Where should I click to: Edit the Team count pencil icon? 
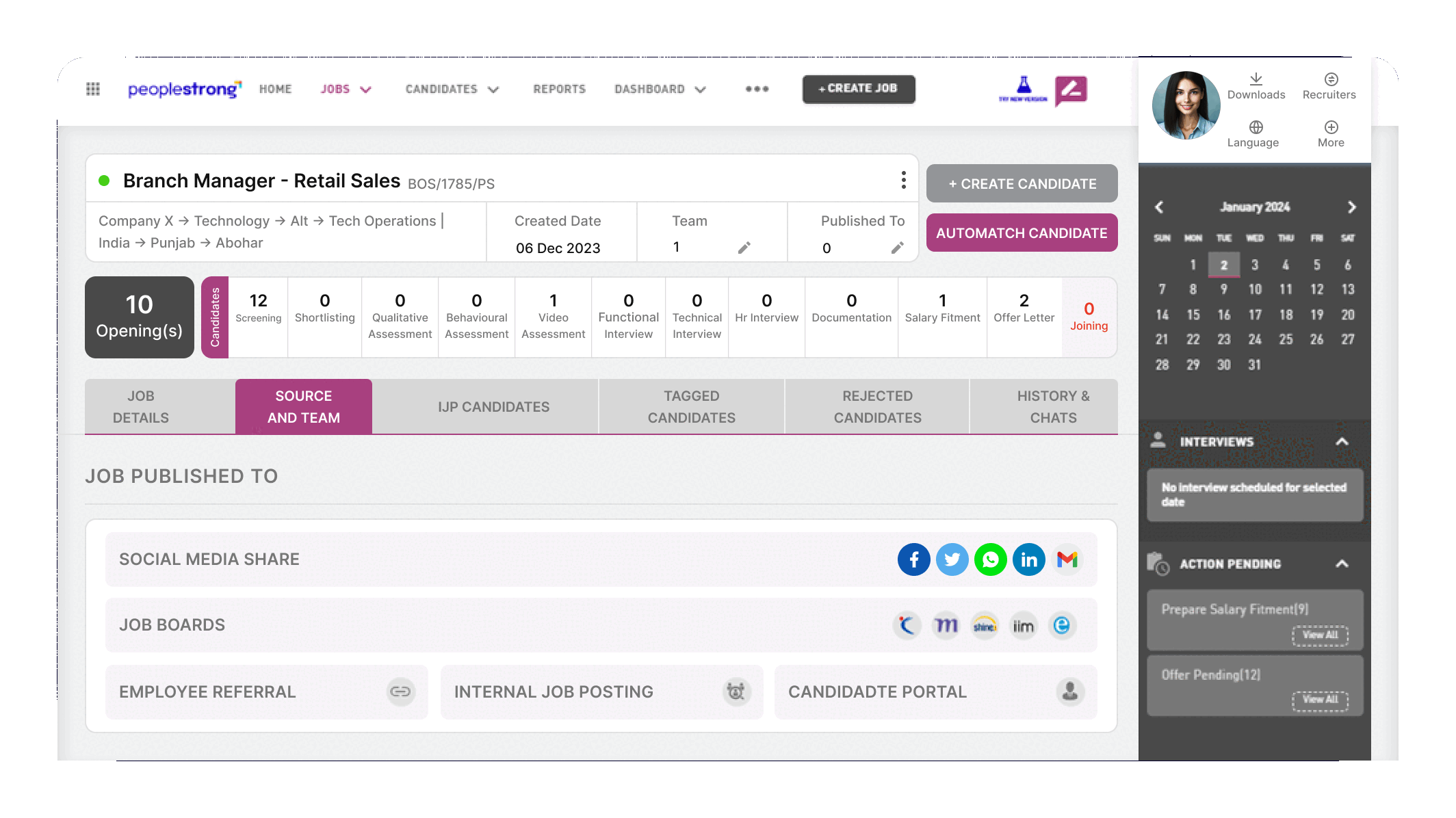tap(744, 248)
